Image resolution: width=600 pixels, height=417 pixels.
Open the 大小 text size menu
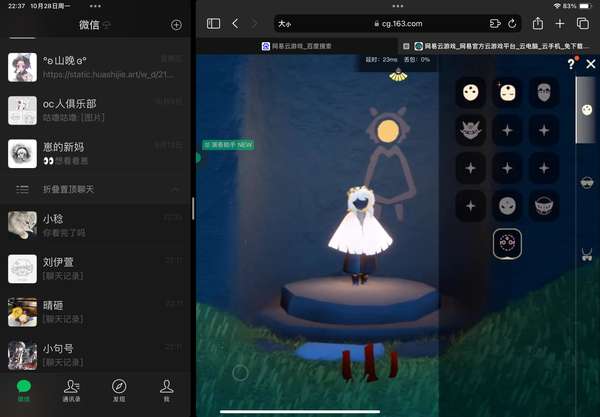[x=284, y=24]
